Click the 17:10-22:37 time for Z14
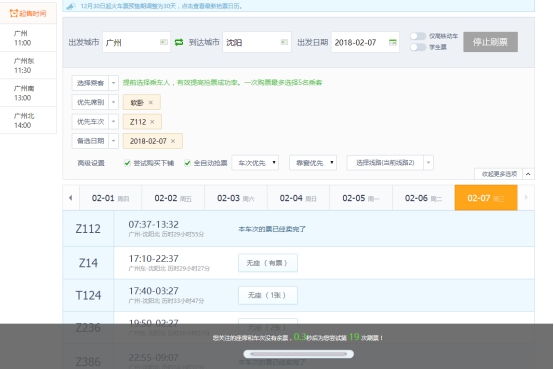Image resolution: width=554 pixels, height=369 pixels. 153,259
